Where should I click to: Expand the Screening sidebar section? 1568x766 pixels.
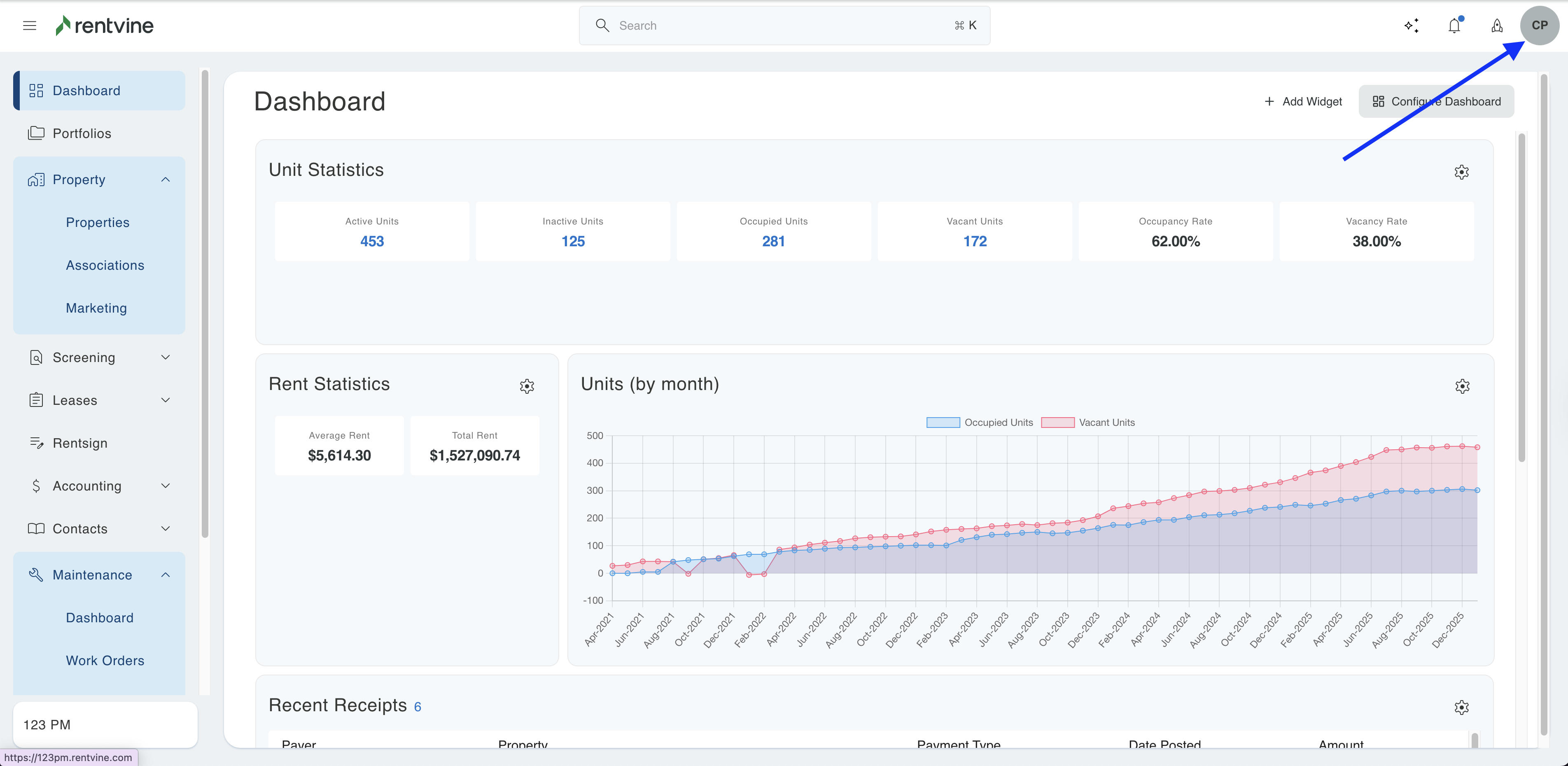point(166,357)
